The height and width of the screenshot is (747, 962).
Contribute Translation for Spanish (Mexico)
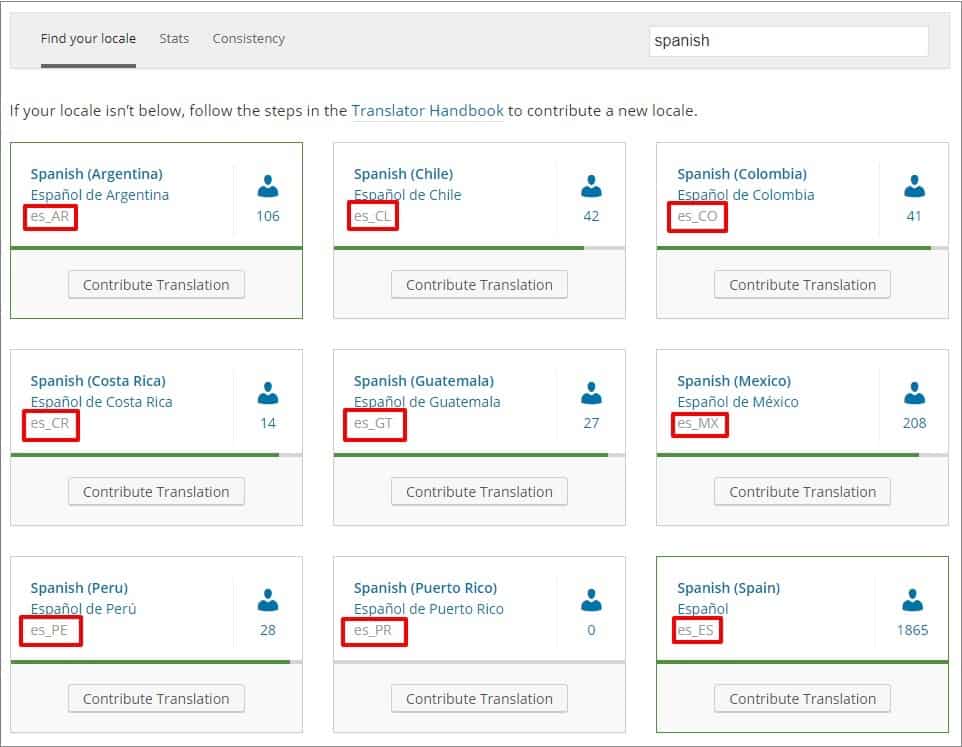[x=802, y=492]
